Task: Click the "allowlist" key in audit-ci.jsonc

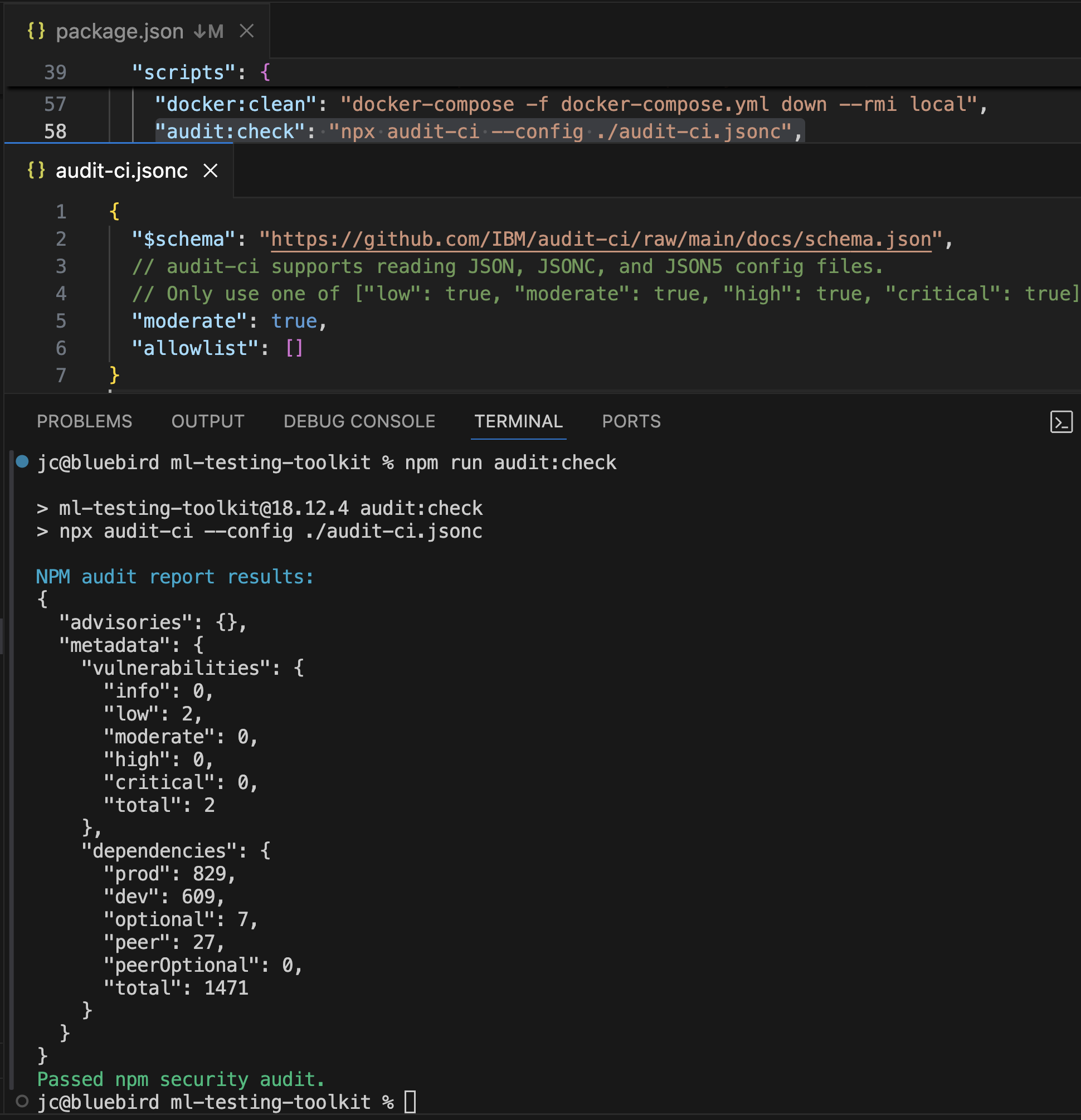Action: (196, 348)
